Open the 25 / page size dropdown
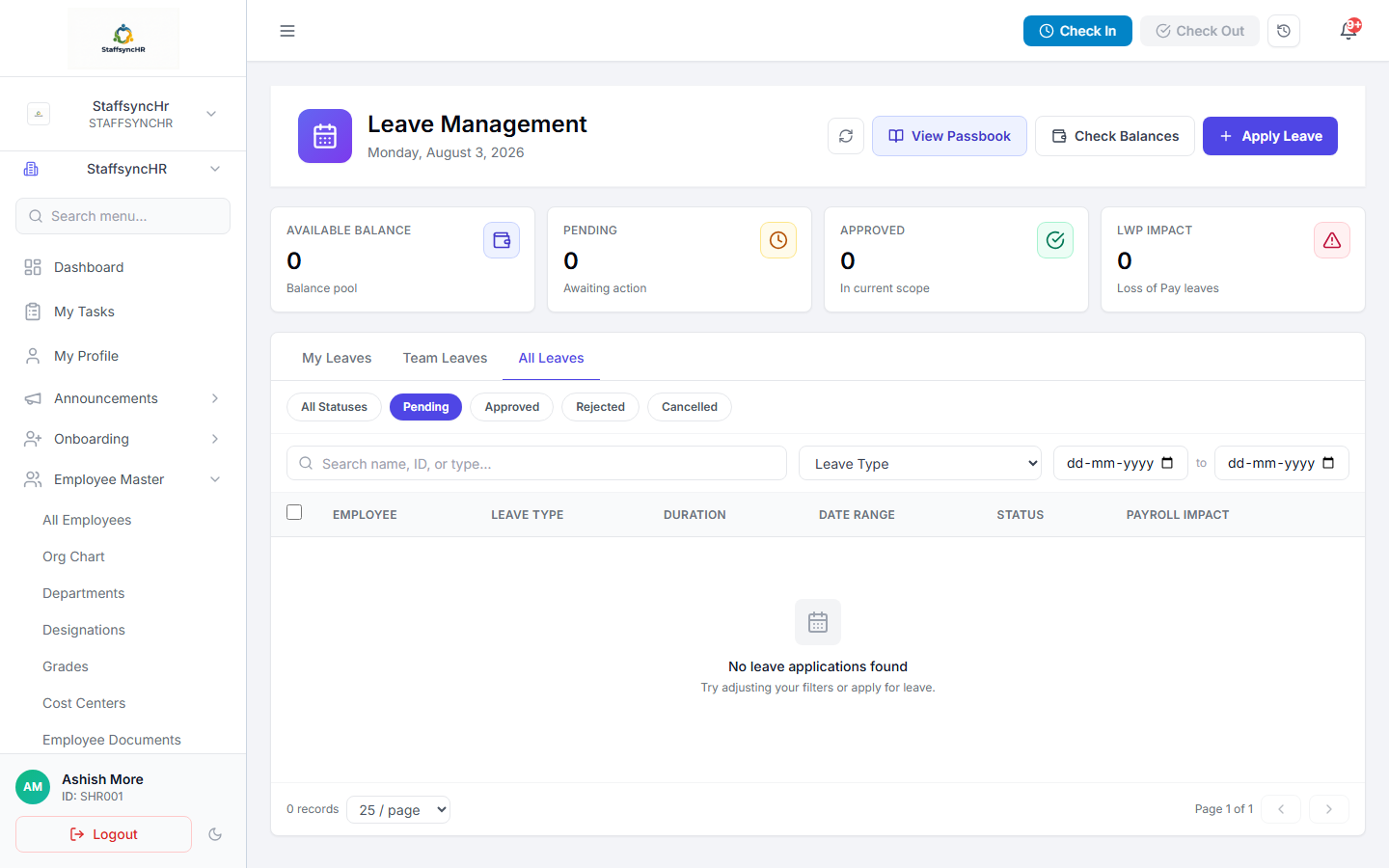Viewport: 1389px width, 868px height. [x=398, y=809]
